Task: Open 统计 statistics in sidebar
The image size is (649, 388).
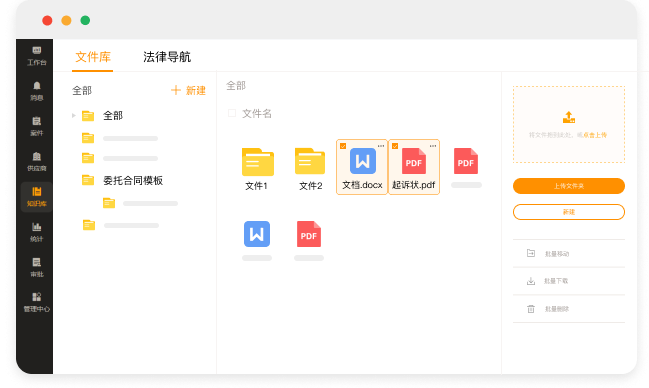Action: [x=36, y=232]
